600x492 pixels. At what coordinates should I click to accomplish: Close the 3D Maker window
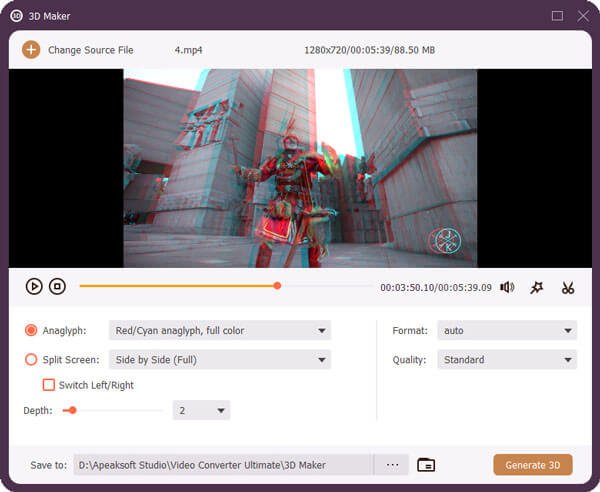pyautogui.click(x=583, y=16)
